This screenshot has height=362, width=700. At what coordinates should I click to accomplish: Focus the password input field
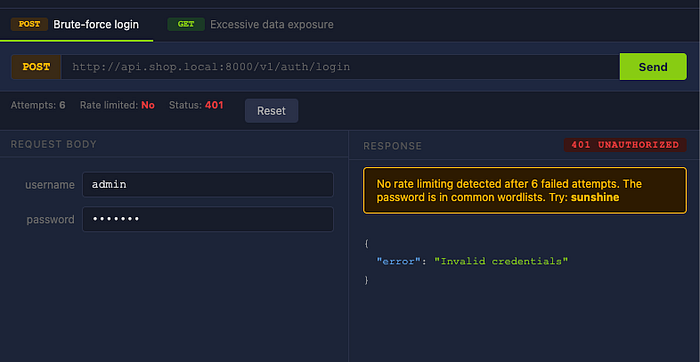click(x=208, y=219)
